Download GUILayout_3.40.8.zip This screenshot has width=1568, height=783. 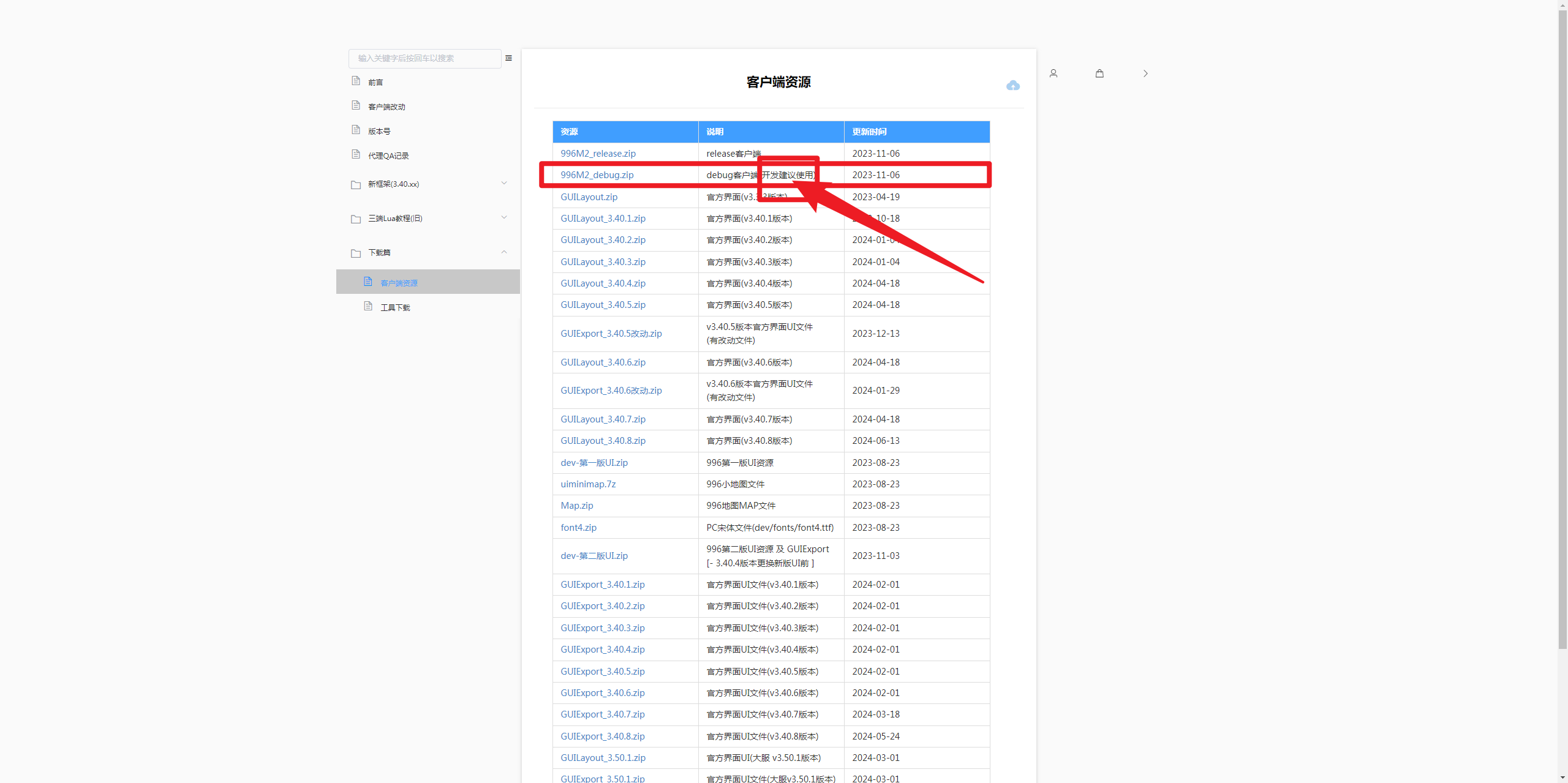click(603, 441)
